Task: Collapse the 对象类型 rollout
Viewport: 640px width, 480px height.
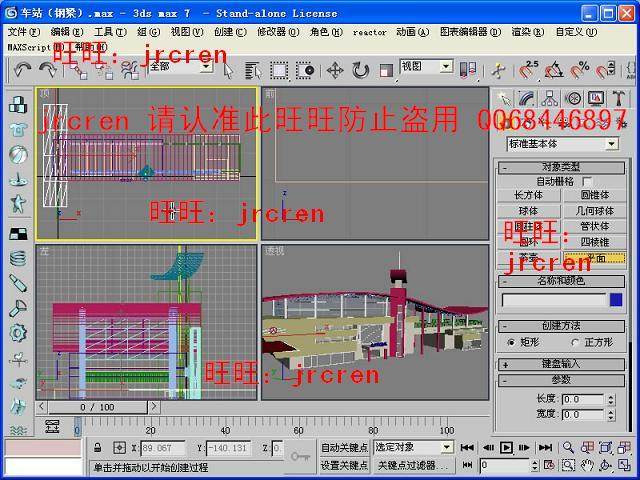Action: 561,167
